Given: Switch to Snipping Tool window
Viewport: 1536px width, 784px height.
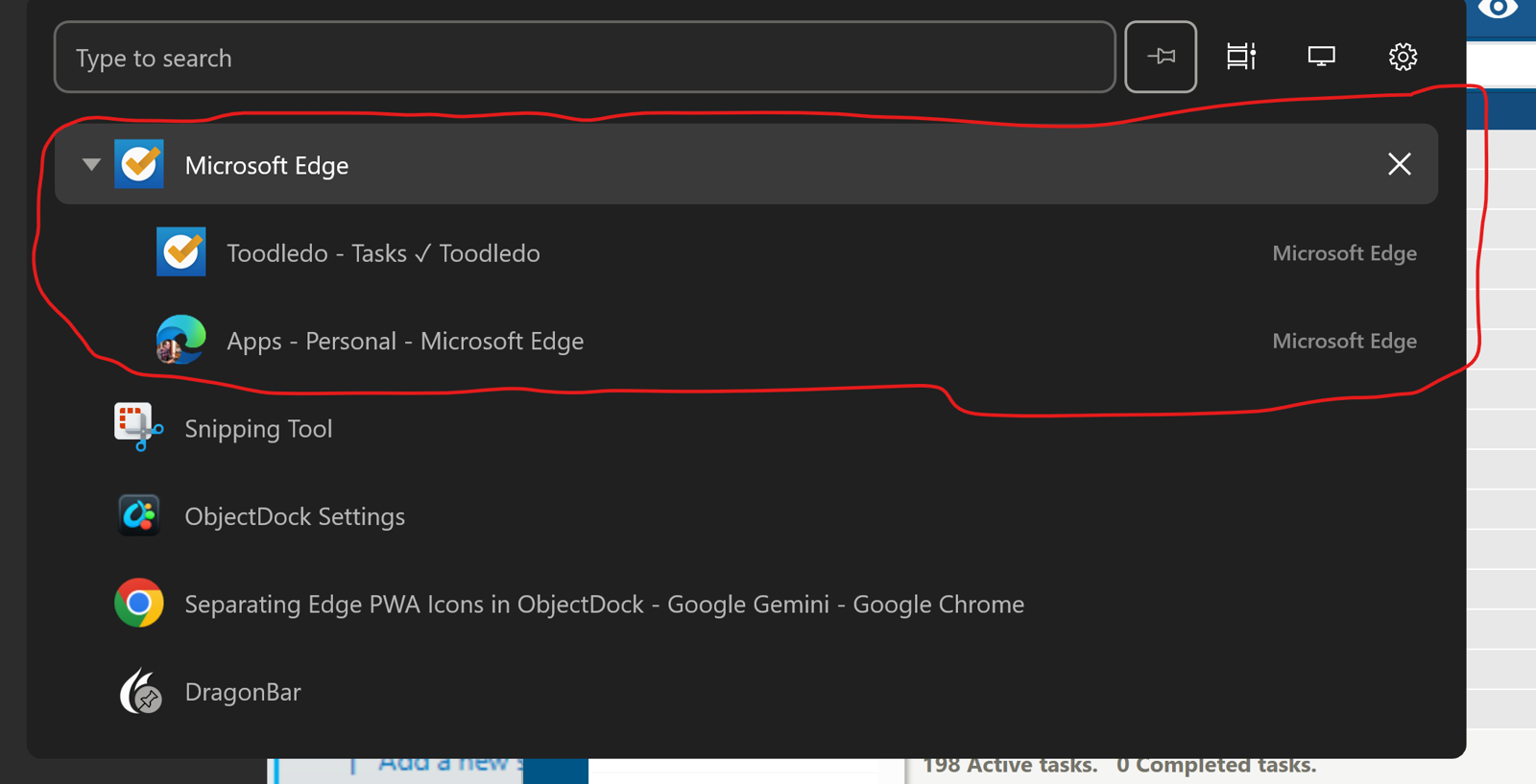Looking at the screenshot, I should pos(746,428).
